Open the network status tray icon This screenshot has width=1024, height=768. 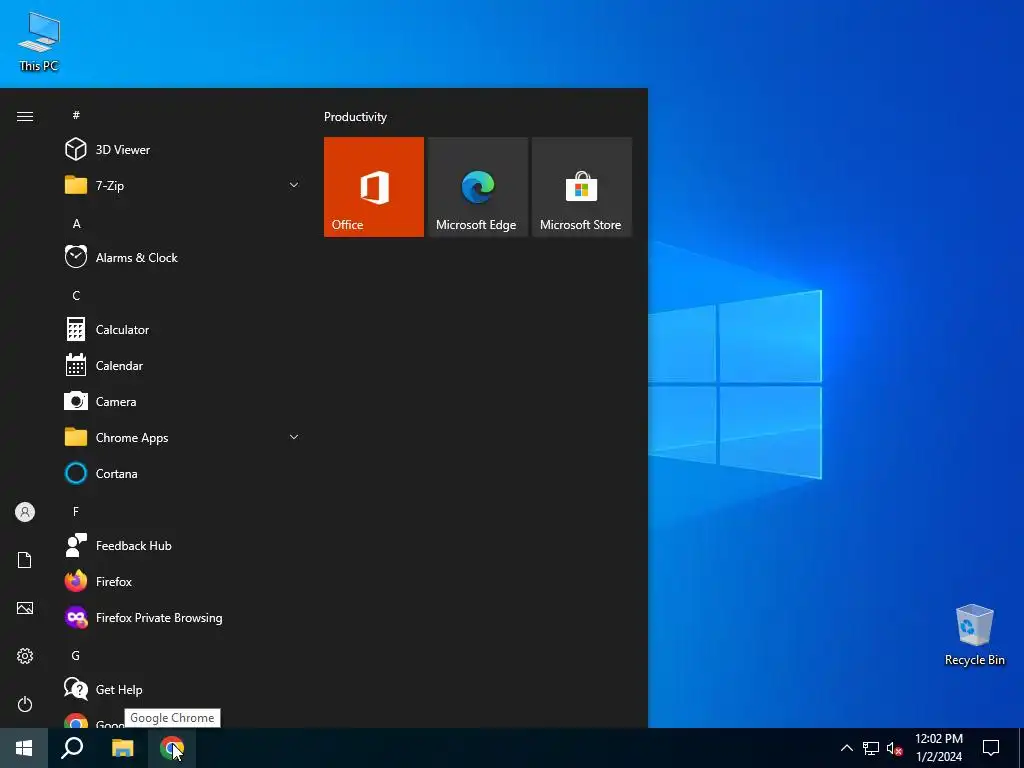point(871,748)
